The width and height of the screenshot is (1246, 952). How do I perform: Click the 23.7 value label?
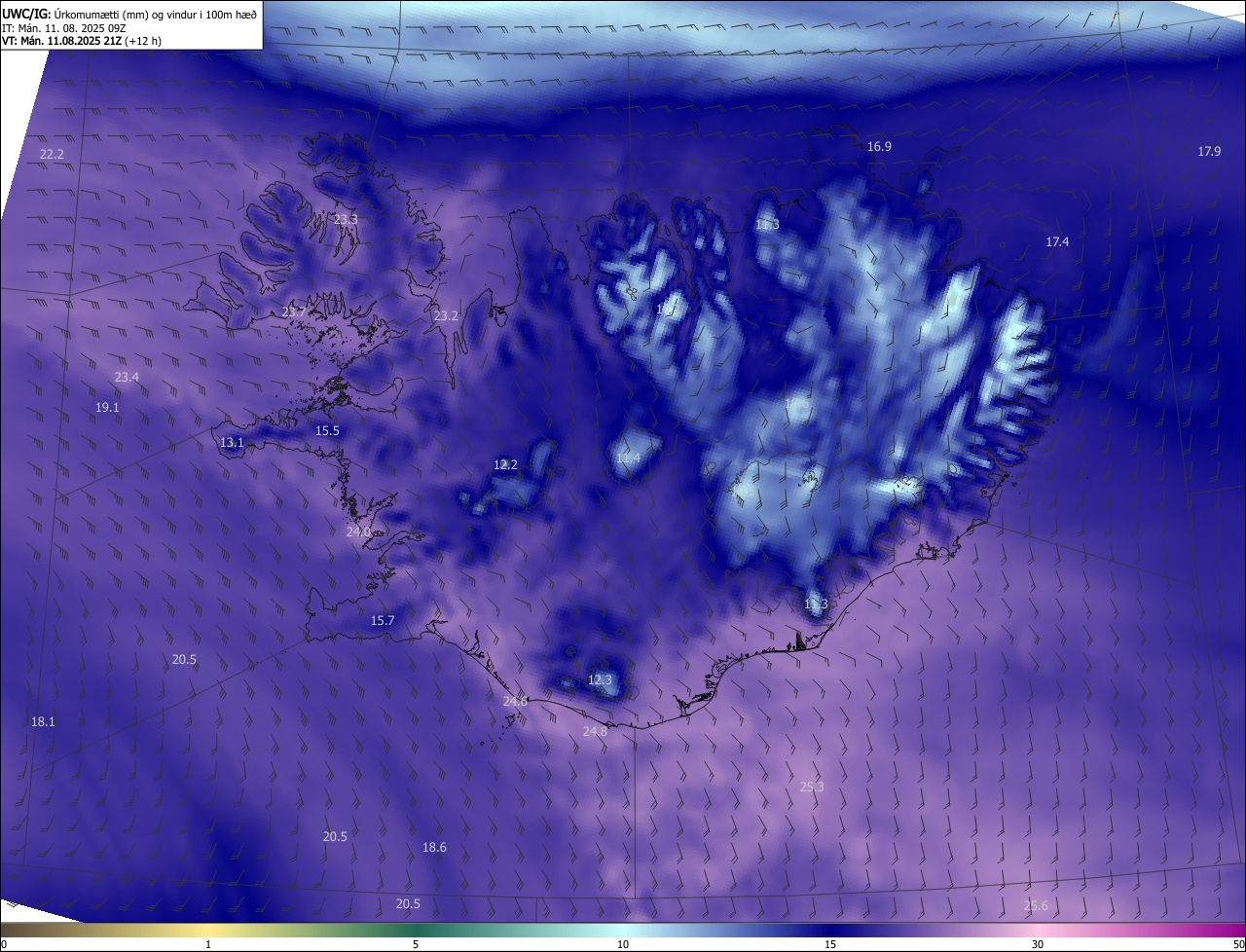294,312
